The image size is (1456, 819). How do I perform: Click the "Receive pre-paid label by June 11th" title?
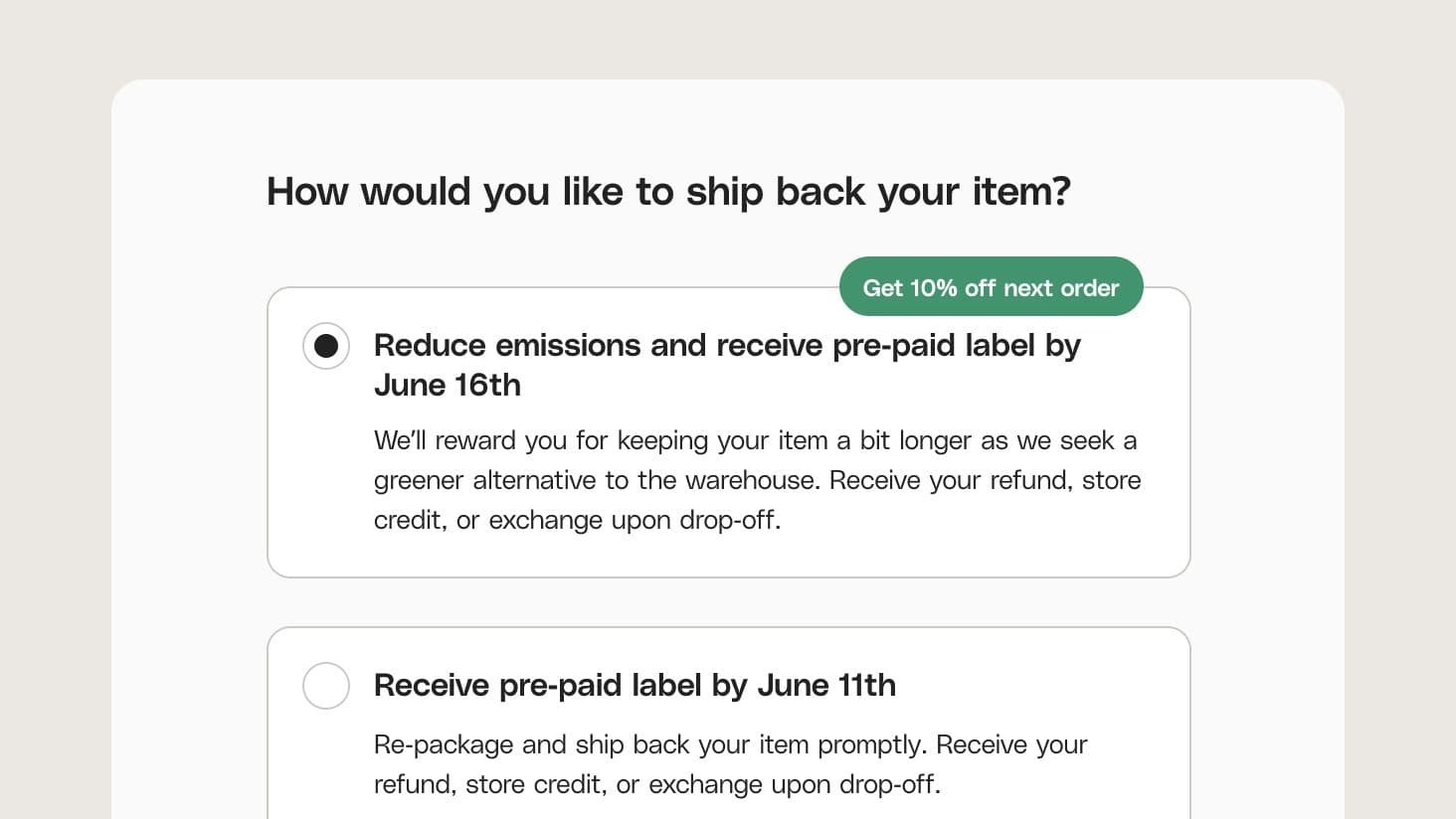(x=635, y=686)
